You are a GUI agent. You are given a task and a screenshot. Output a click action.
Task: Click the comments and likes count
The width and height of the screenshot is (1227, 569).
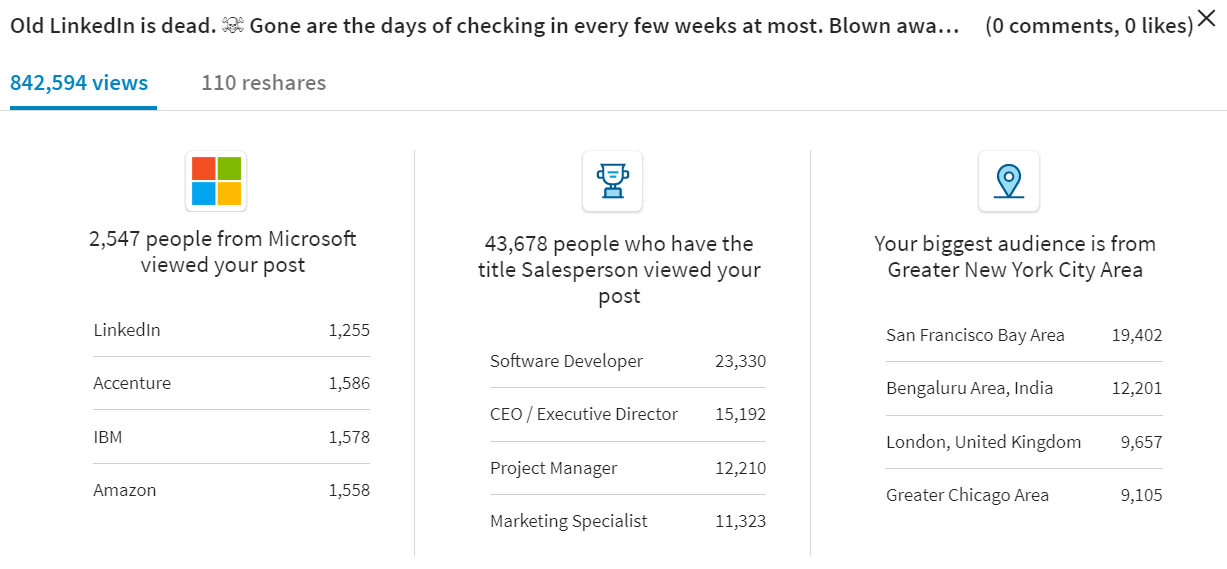[x=1088, y=26]
